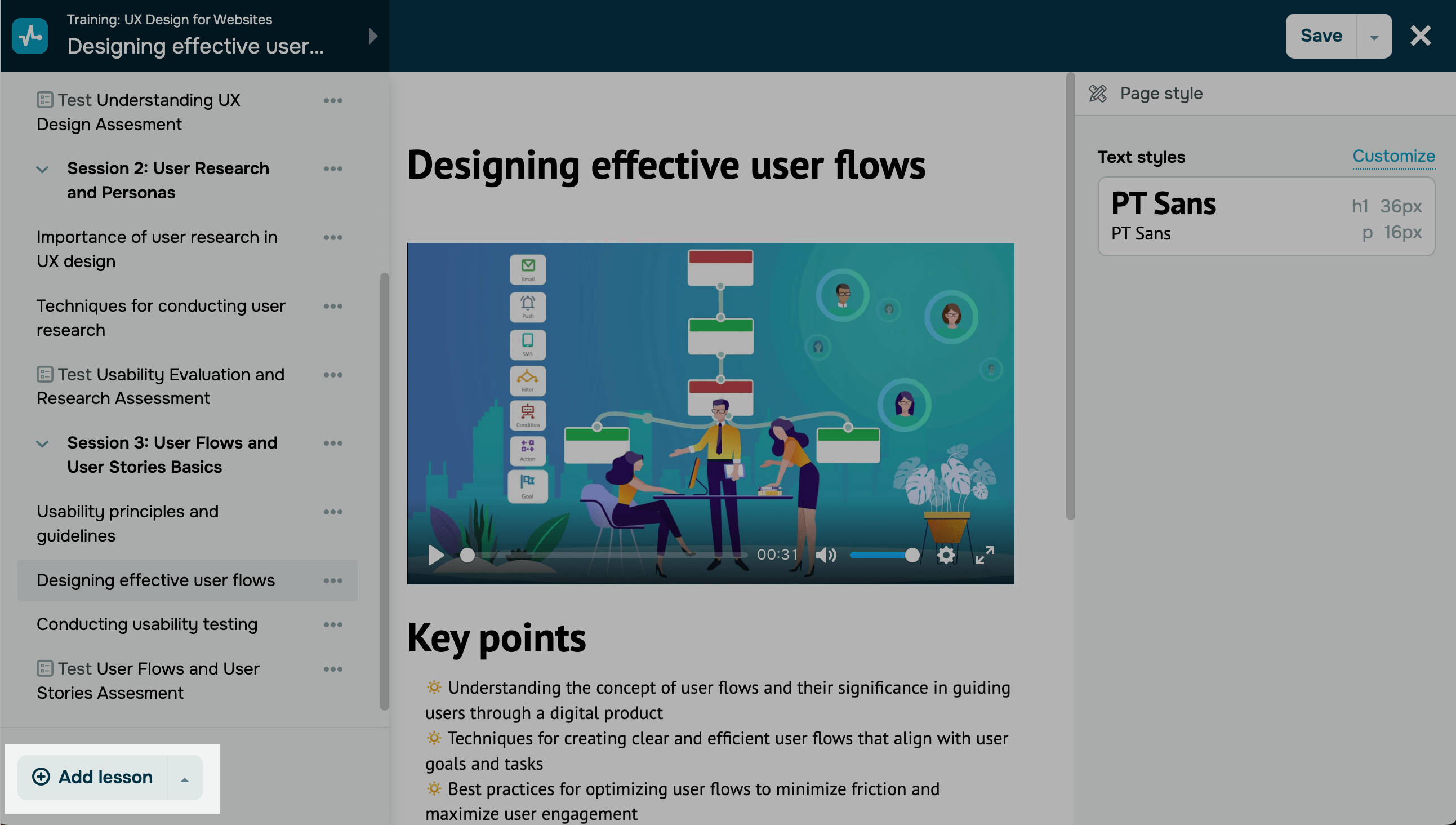Open three-dot menu for Session 3 section
The image size is (1456, 825).
333,443
